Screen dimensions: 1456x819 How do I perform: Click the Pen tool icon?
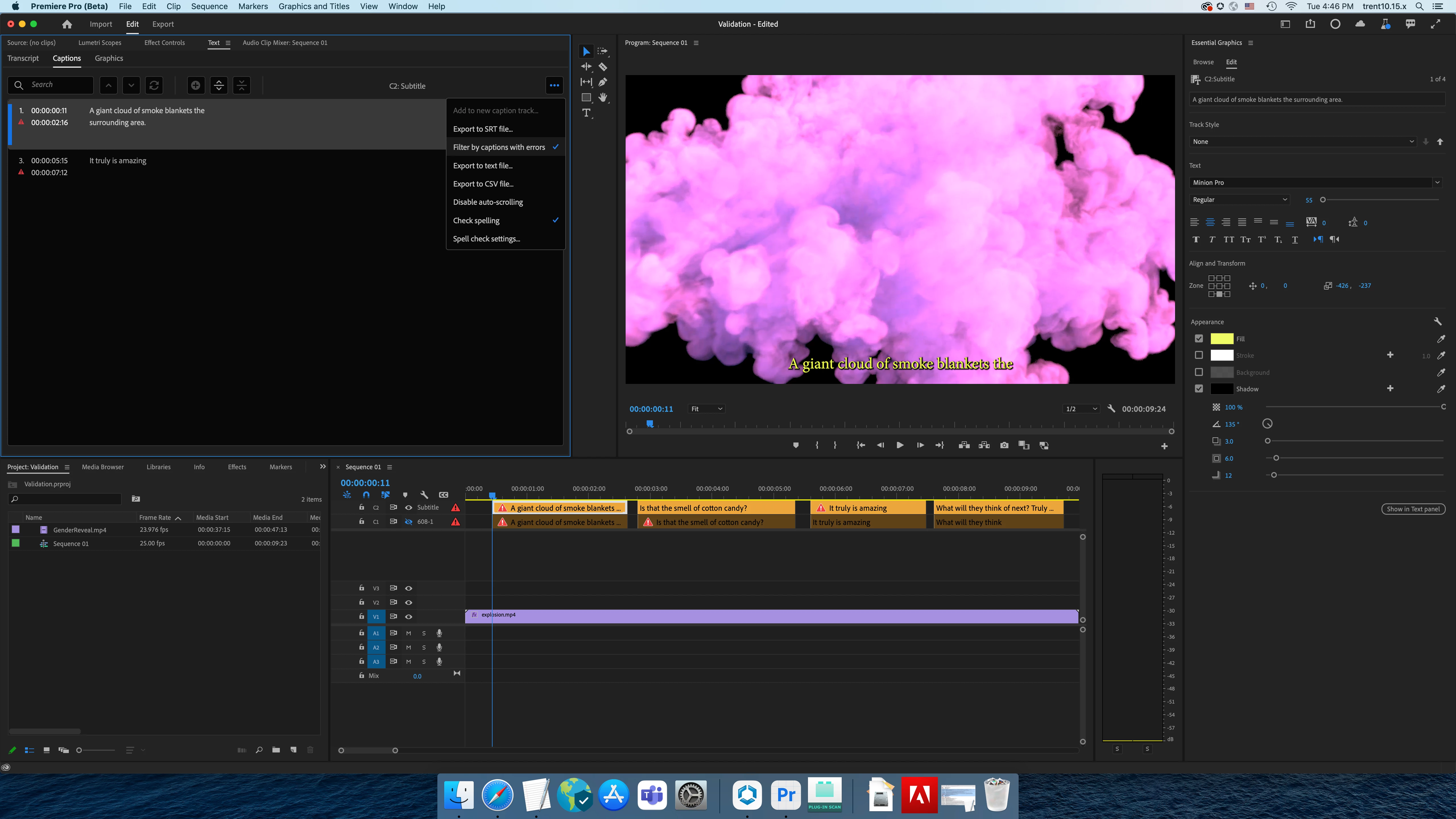[x=603, y=82]
